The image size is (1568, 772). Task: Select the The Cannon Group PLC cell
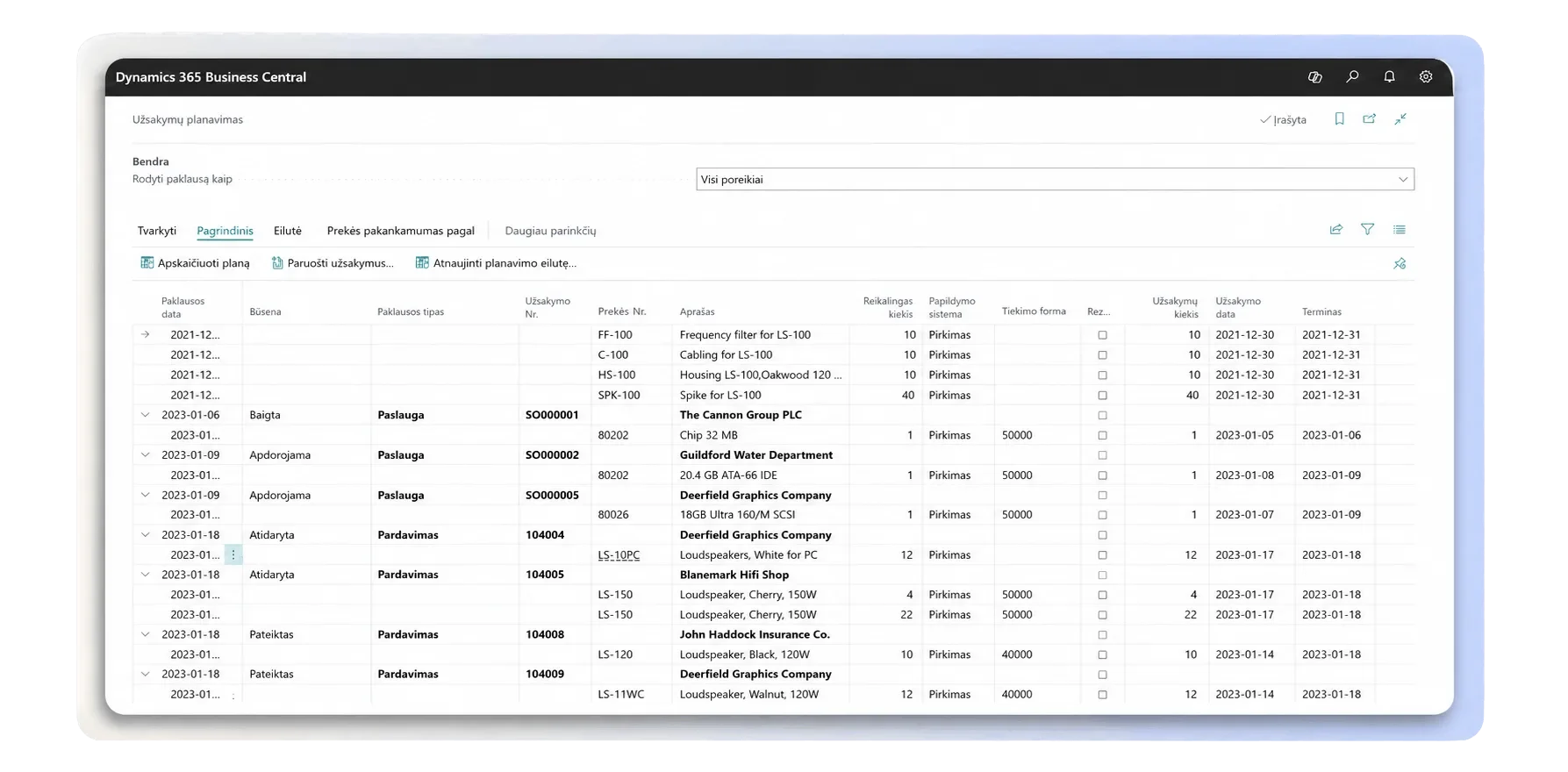[741, 415]
